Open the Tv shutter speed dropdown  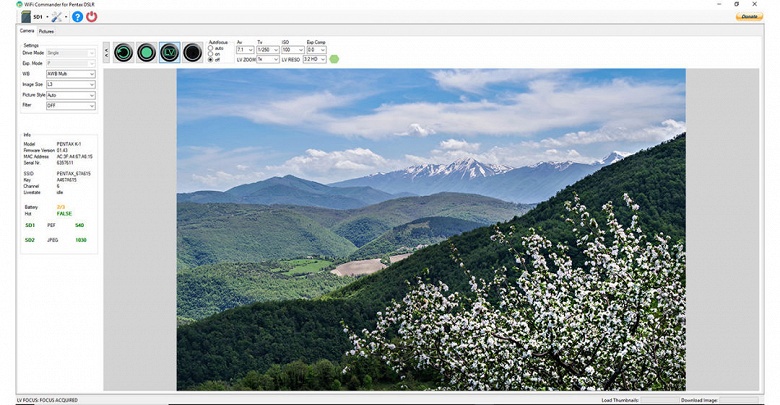click(268, 50)
